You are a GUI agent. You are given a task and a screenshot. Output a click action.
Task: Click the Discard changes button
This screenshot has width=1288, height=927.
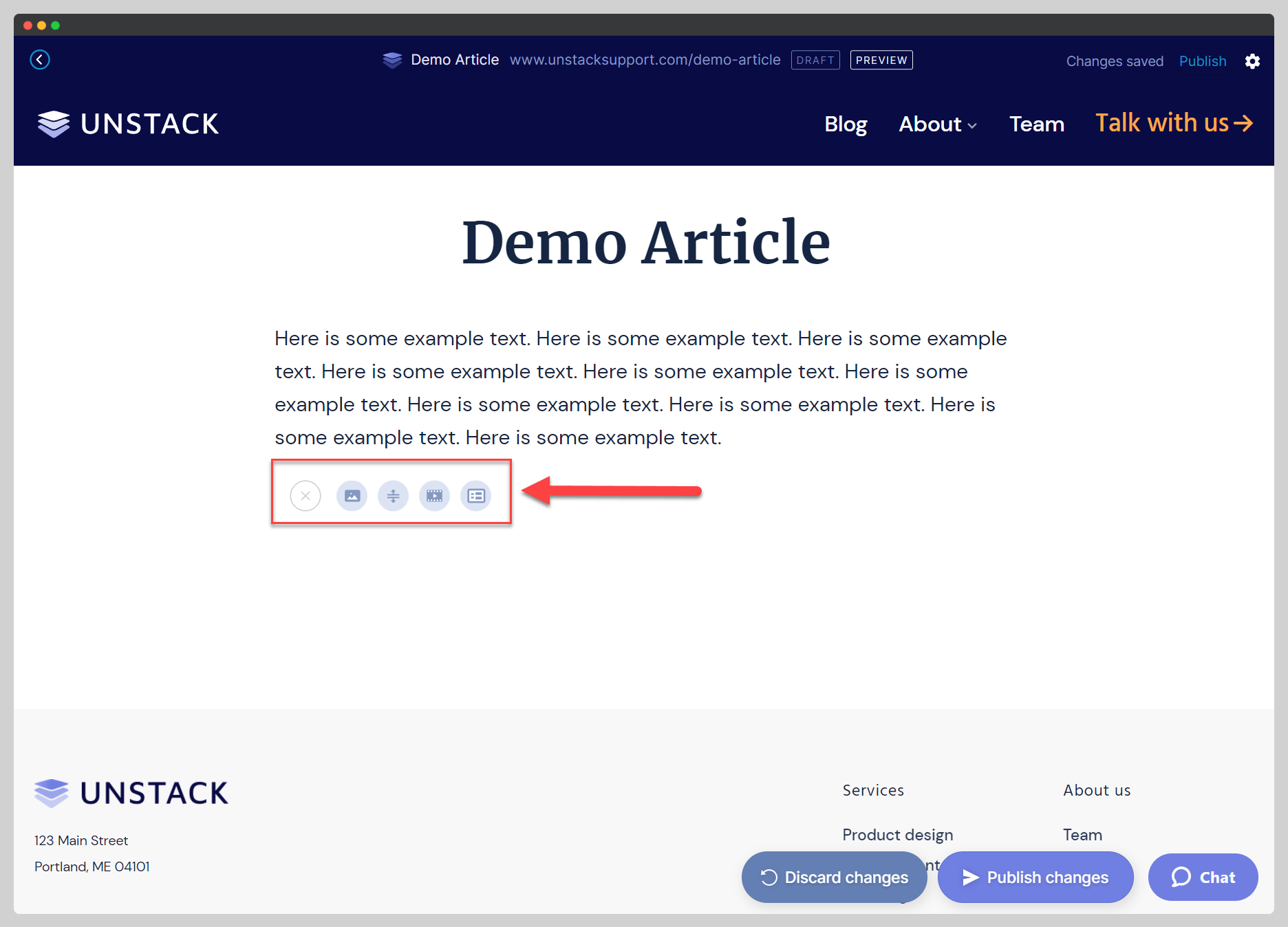pyautogui.click(x=834, y=877)
